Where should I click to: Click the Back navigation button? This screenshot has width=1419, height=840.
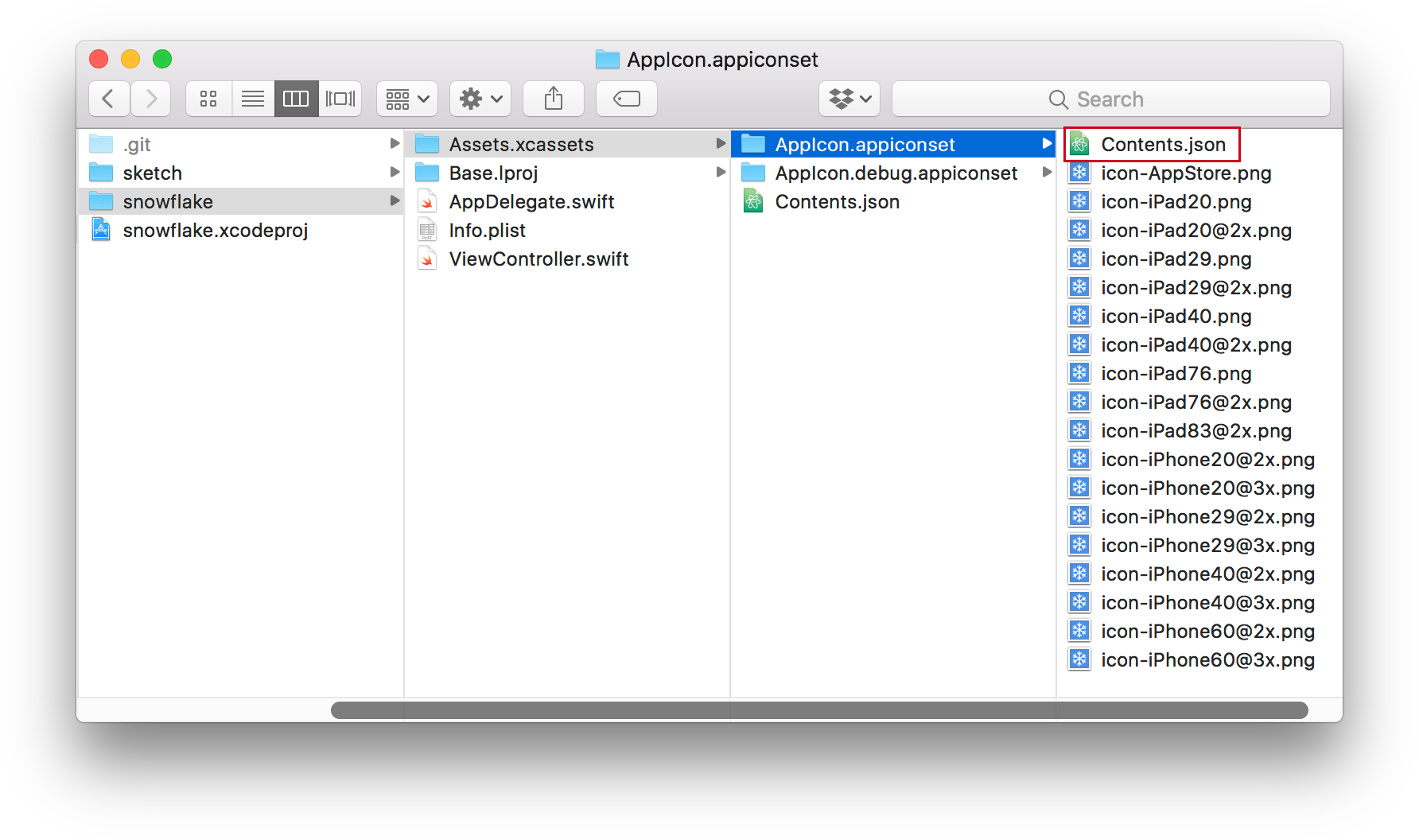click(x=109, y=99)
